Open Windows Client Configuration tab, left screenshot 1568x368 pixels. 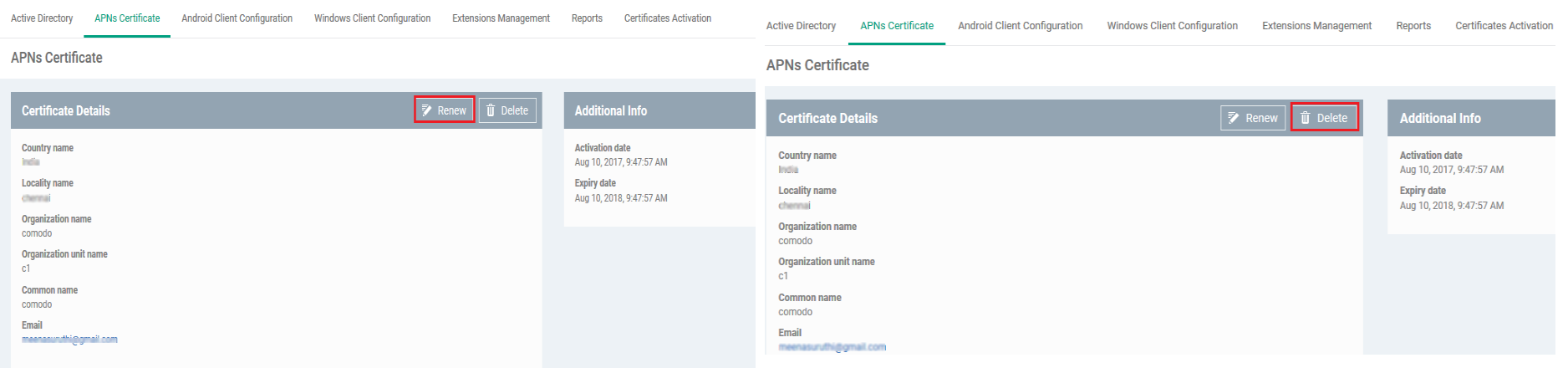pos(372,18)
